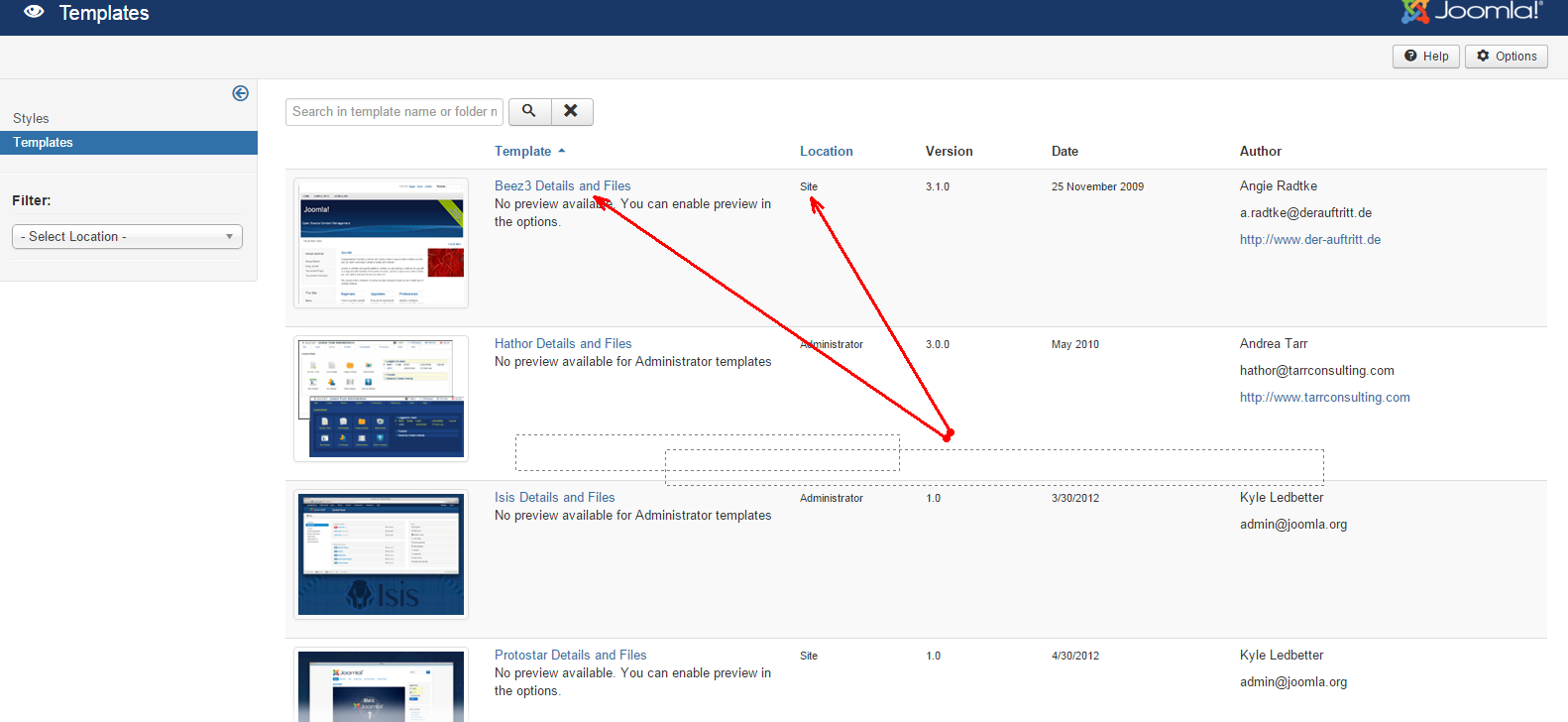Click the Beez3 template thumbnail
This screenshot has height=722, width=1568.
click(381, 243)
